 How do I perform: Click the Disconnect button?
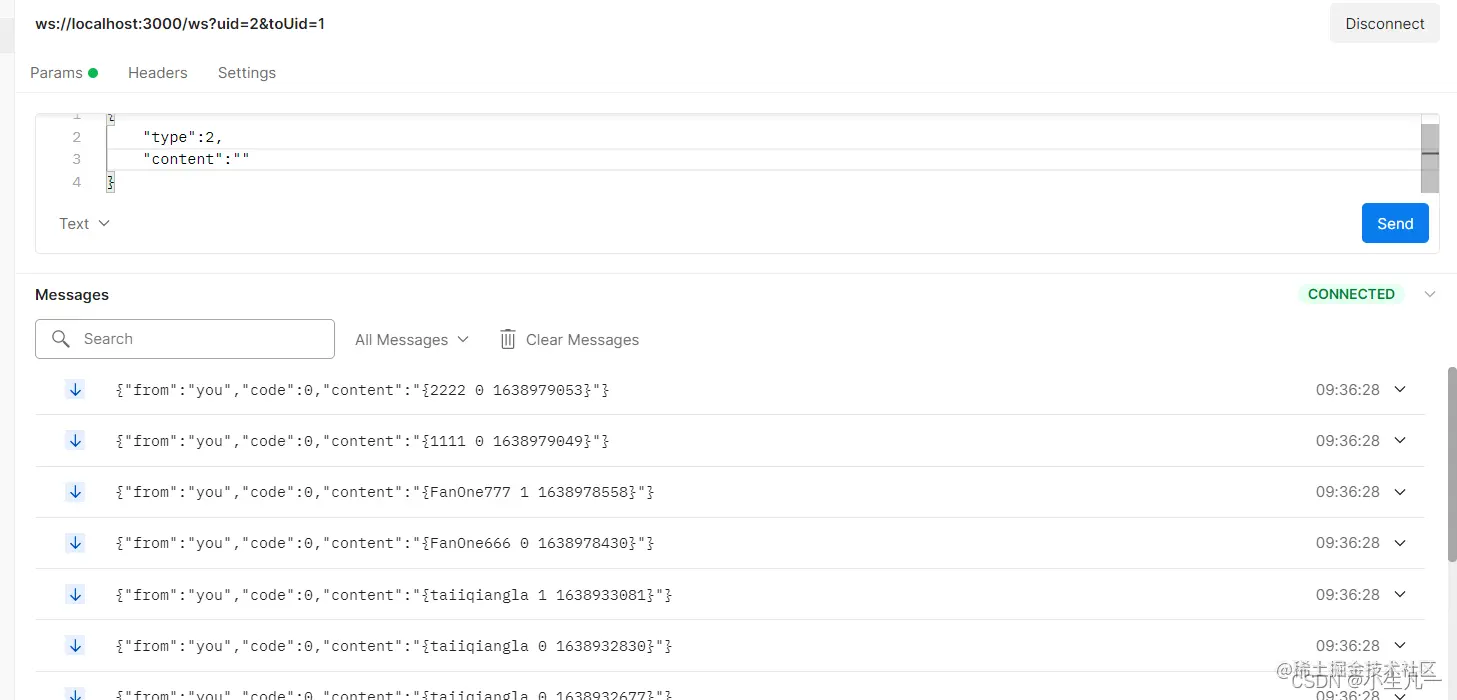click(1384, 23)
